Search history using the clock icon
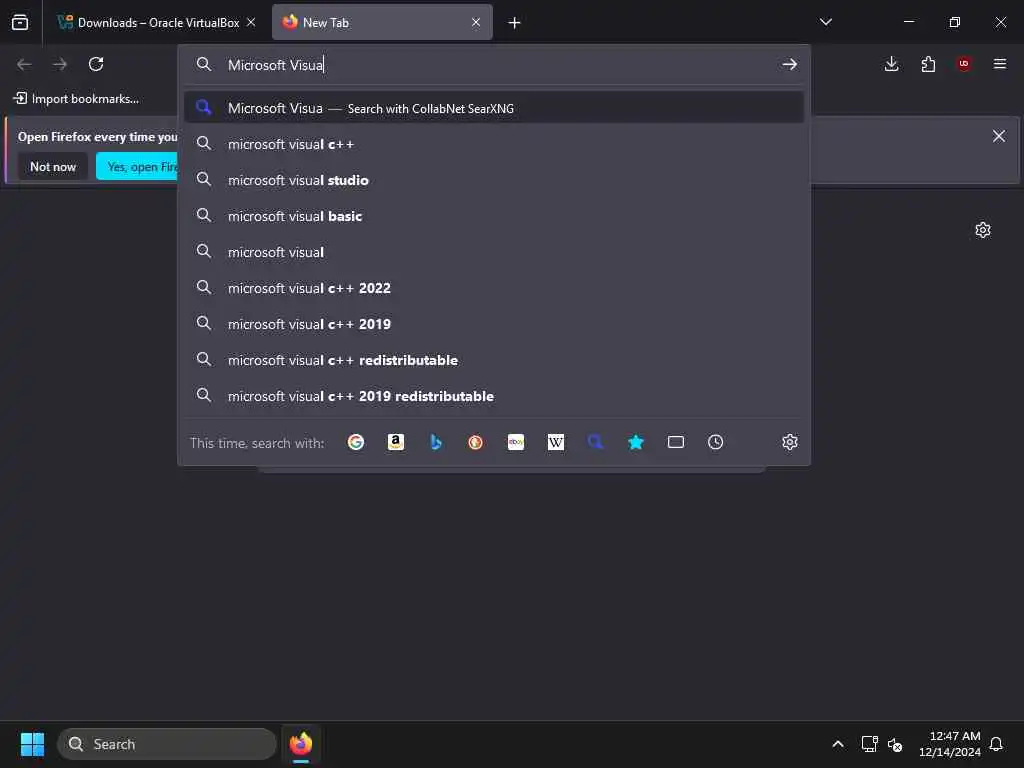 (x=716, y=442)
